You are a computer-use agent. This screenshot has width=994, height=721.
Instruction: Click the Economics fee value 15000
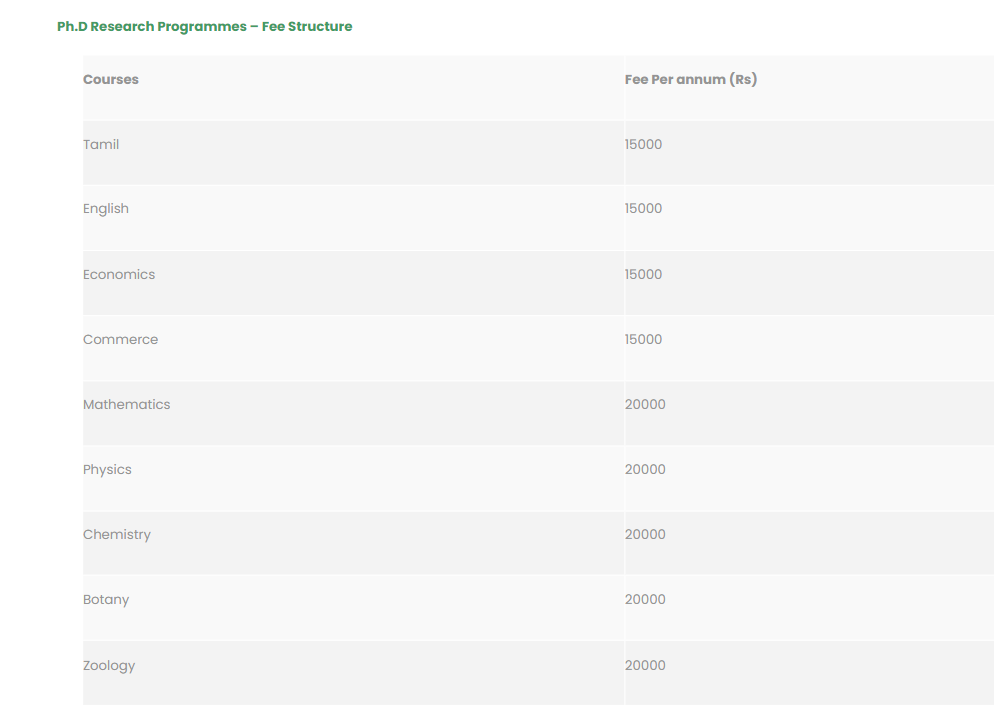pos(643,275)
